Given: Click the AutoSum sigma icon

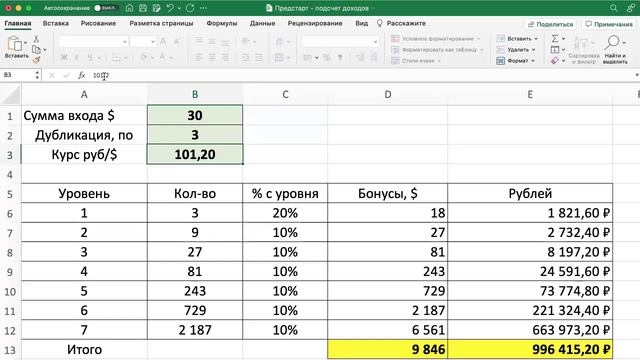Looking at the screenshot, I should [x=555, y=38].
